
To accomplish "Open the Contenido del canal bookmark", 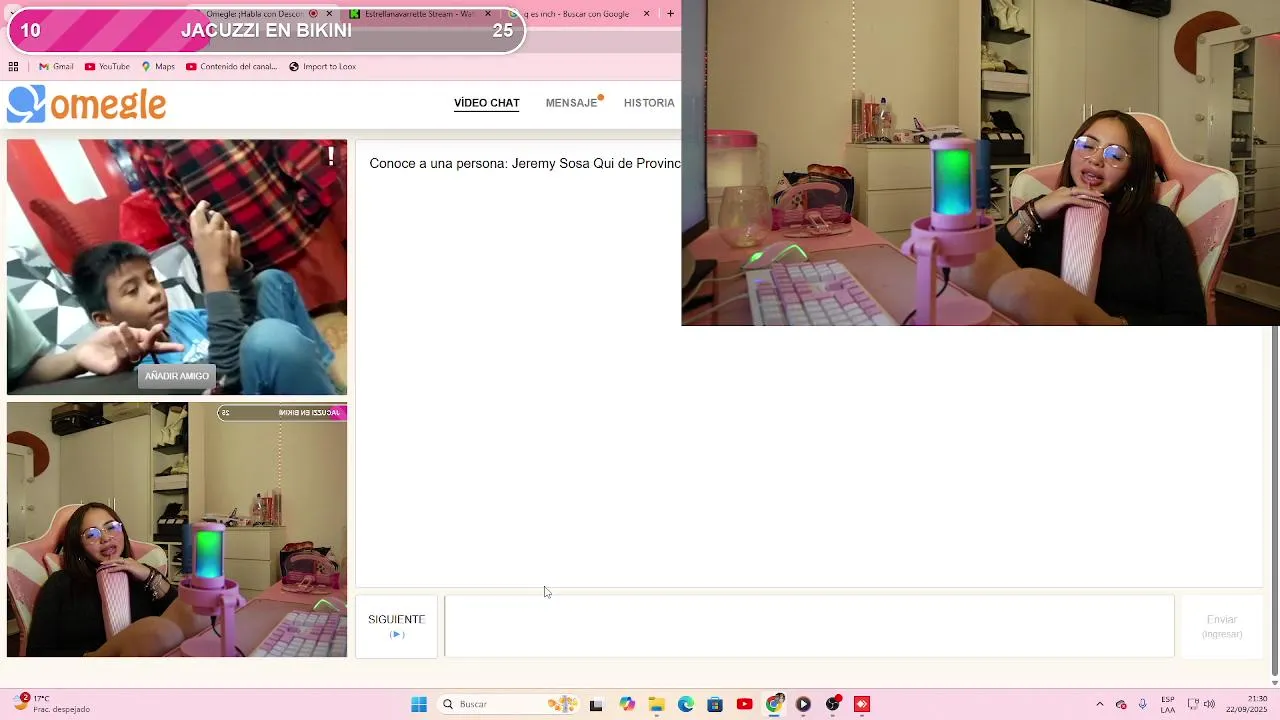I will tap(231, 67).
